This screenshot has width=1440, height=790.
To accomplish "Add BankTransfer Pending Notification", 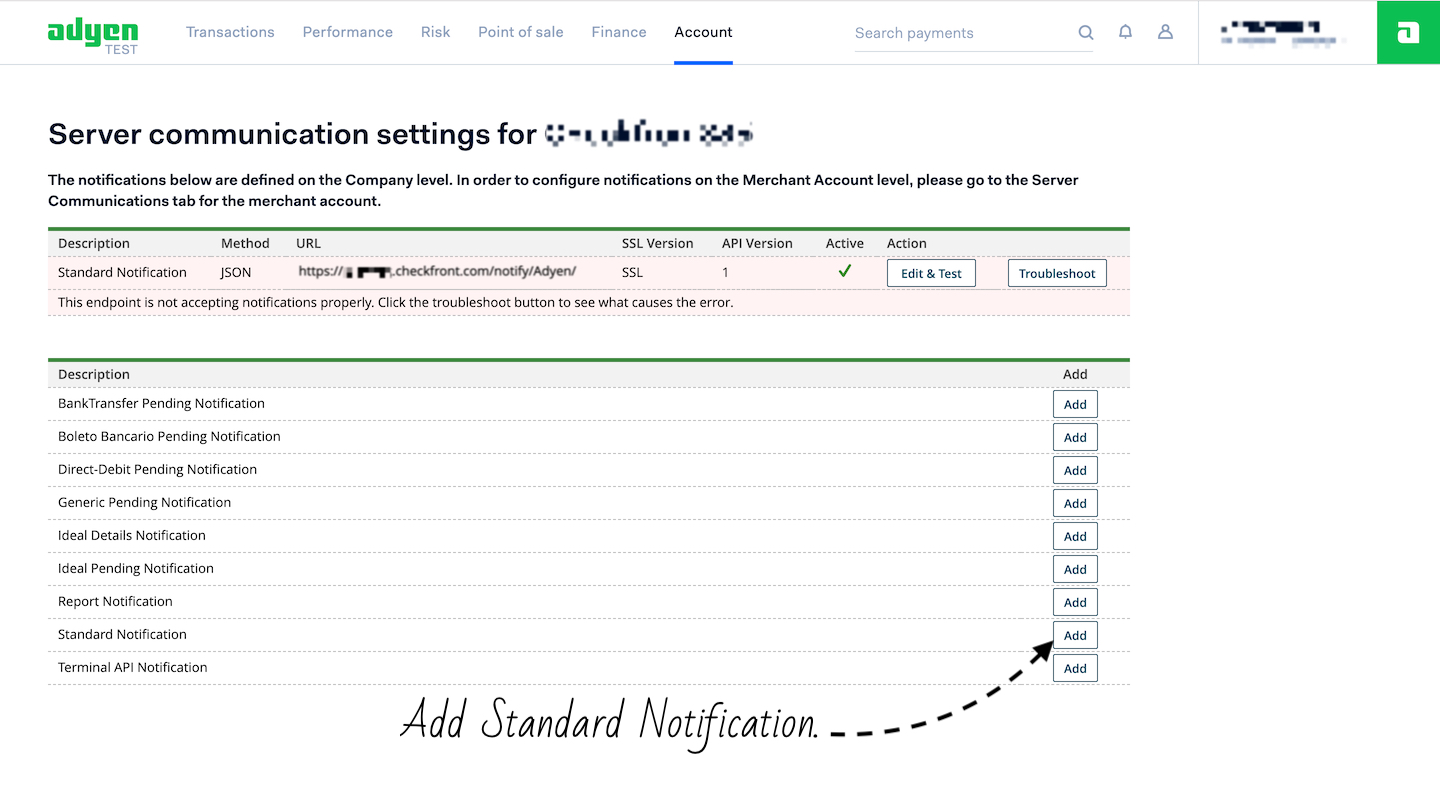I will pos(1075,404).
